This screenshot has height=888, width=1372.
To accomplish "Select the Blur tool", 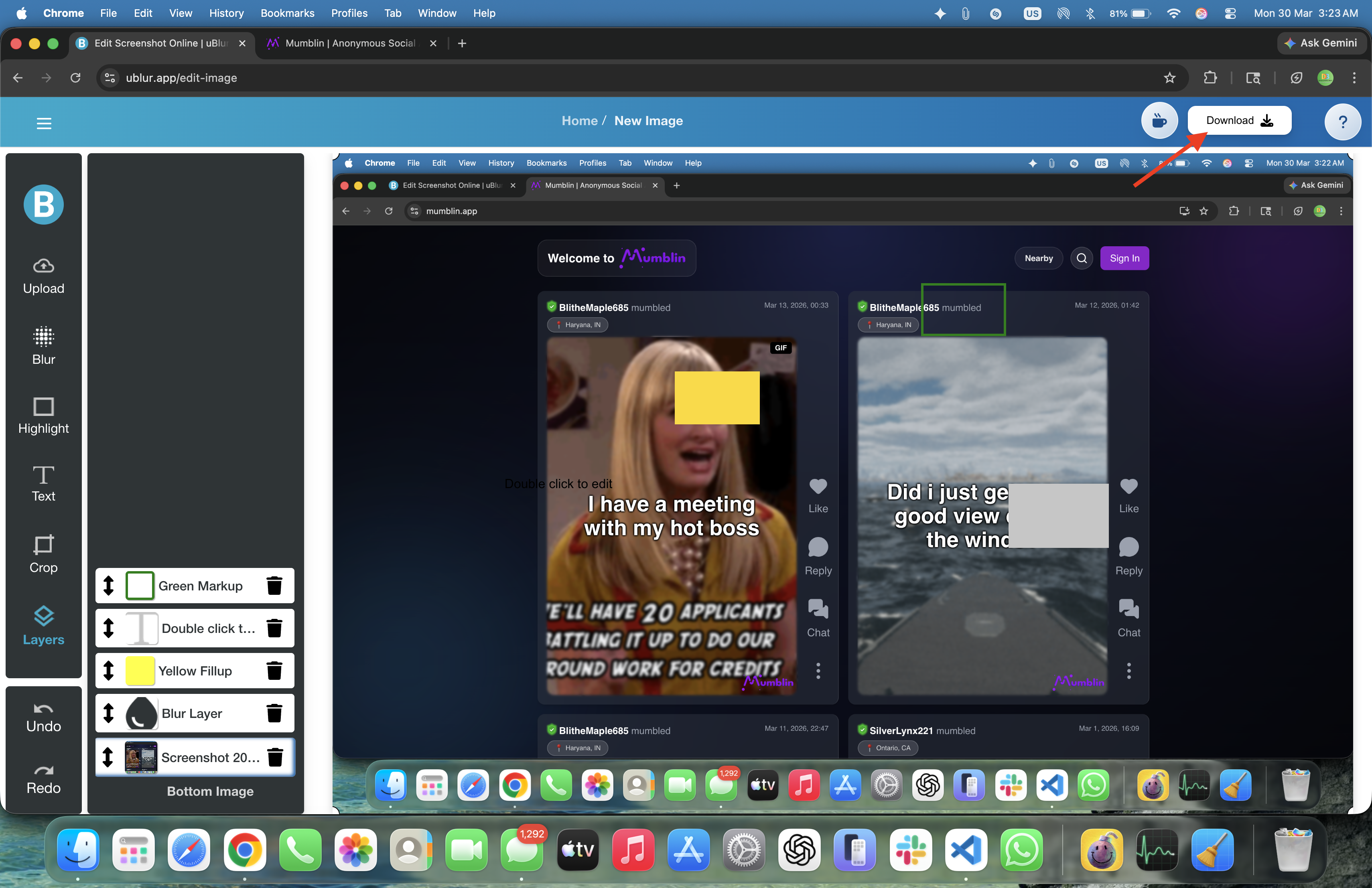I will (43, 346).
